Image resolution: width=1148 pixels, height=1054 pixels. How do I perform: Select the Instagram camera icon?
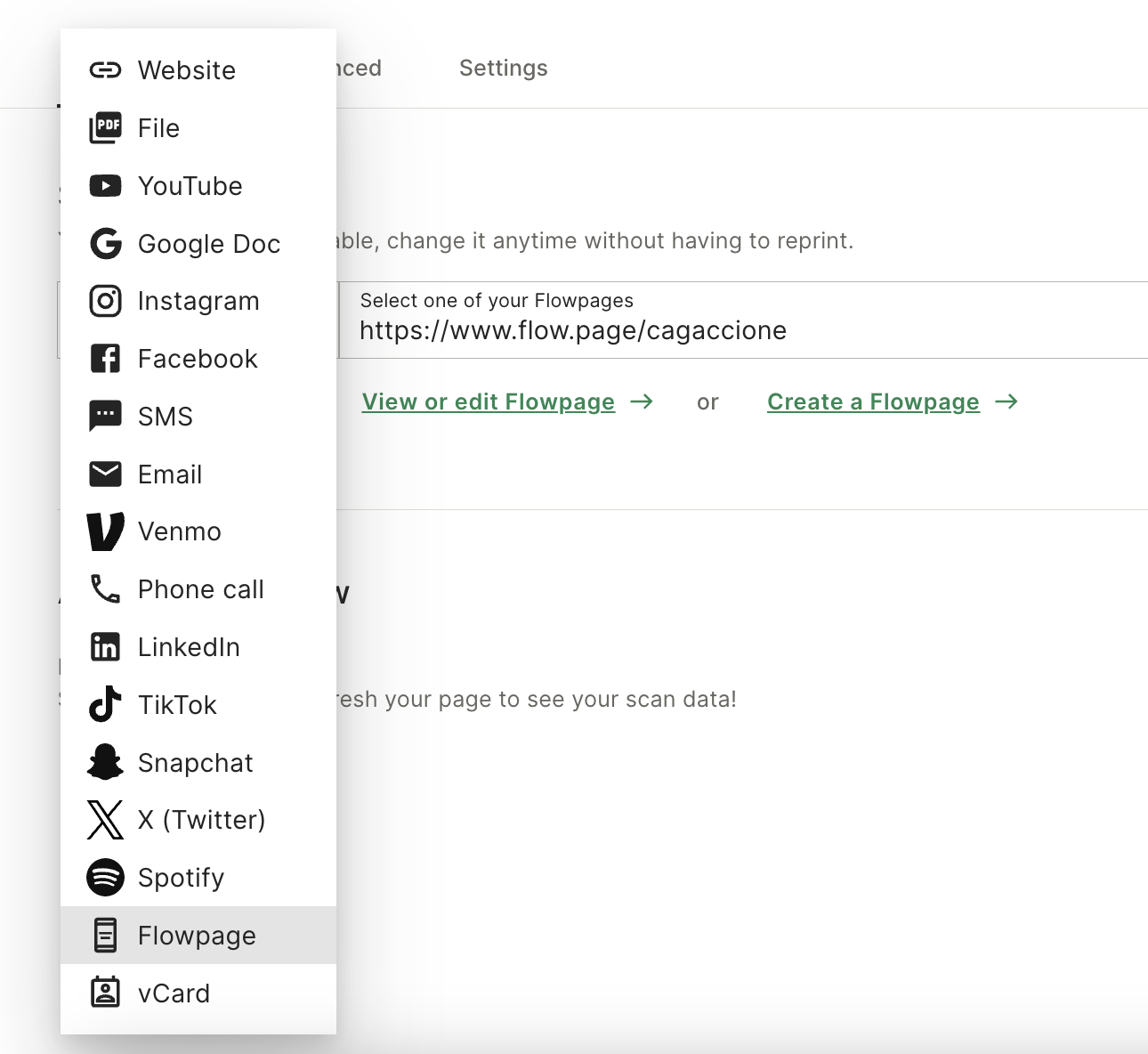click(x=105, y=301)
